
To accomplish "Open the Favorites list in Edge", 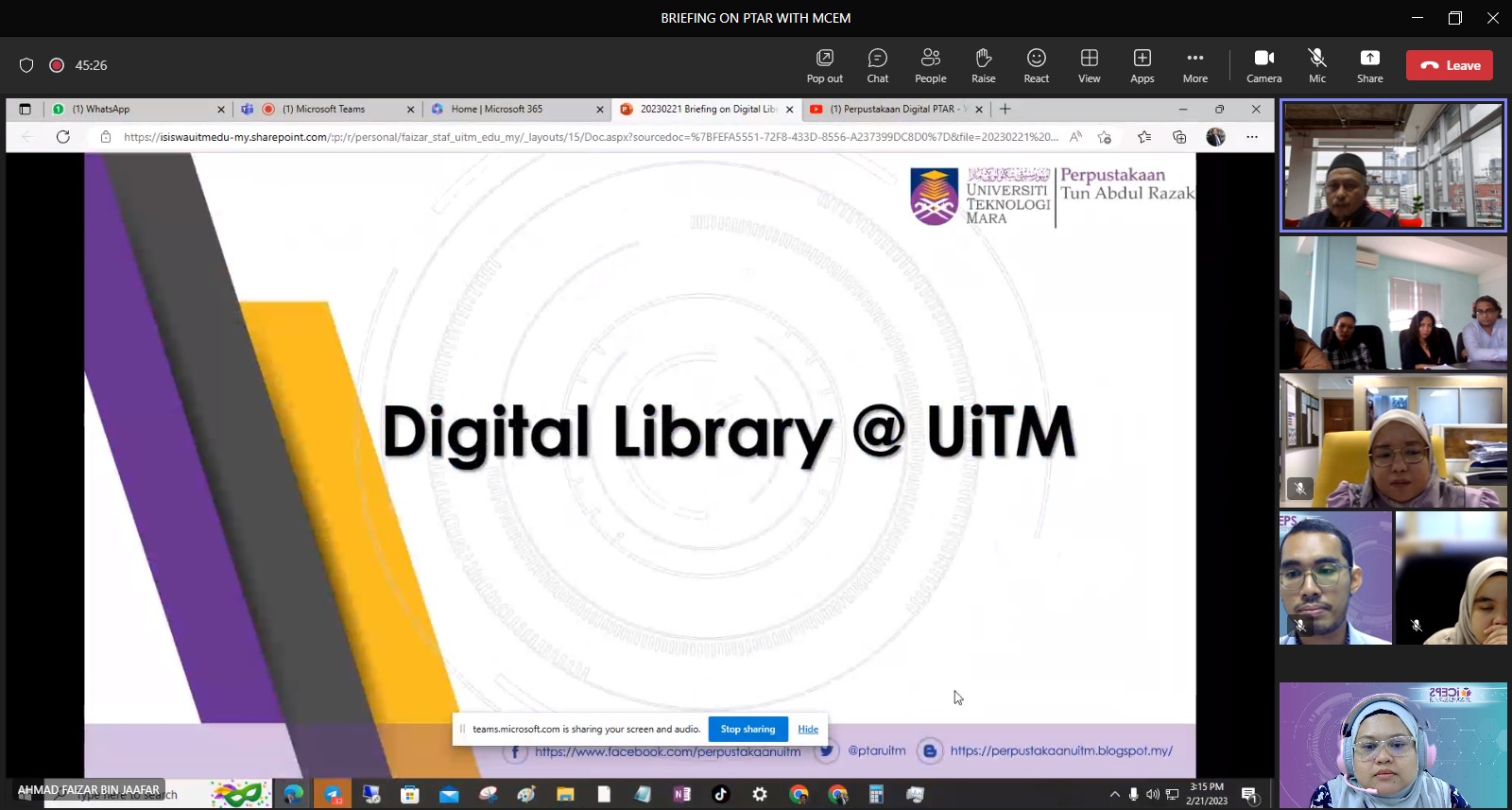I will tap(1144, 137).
